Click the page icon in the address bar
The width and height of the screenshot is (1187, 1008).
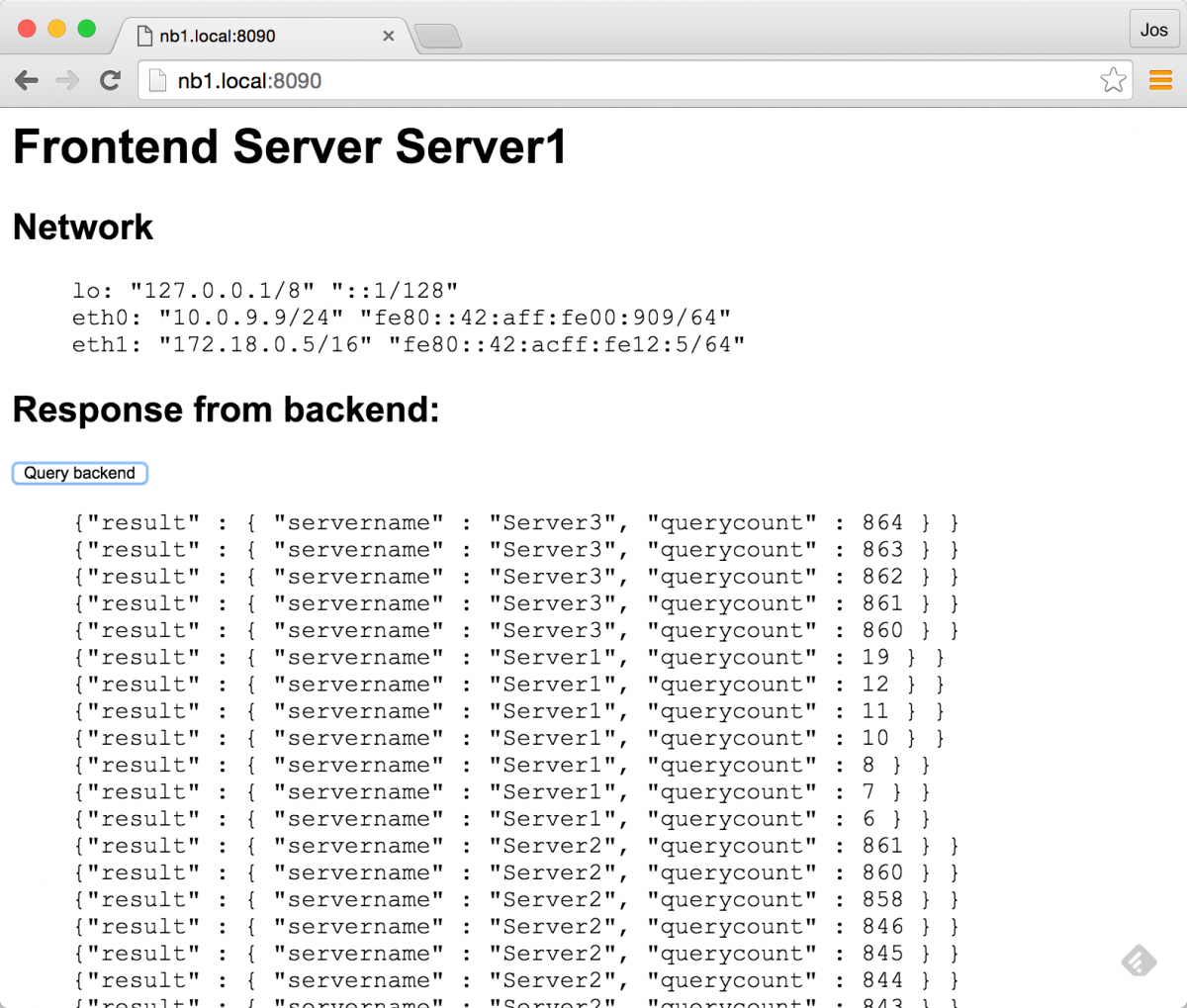point(157,80)
